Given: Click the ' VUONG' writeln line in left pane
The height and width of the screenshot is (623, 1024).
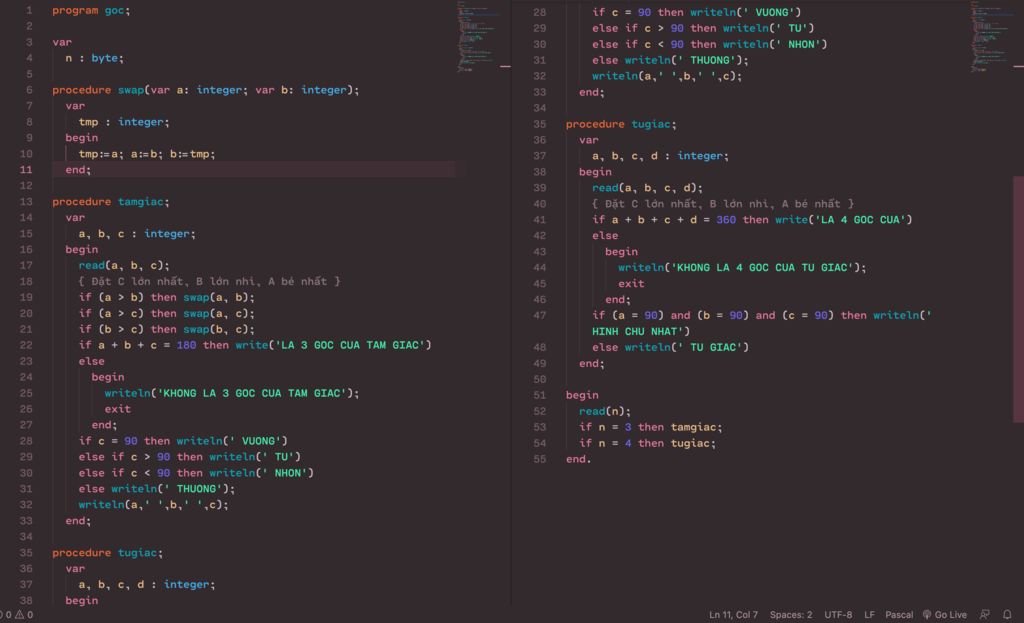Looking at the screenshot, I should (x=183, y=441).
